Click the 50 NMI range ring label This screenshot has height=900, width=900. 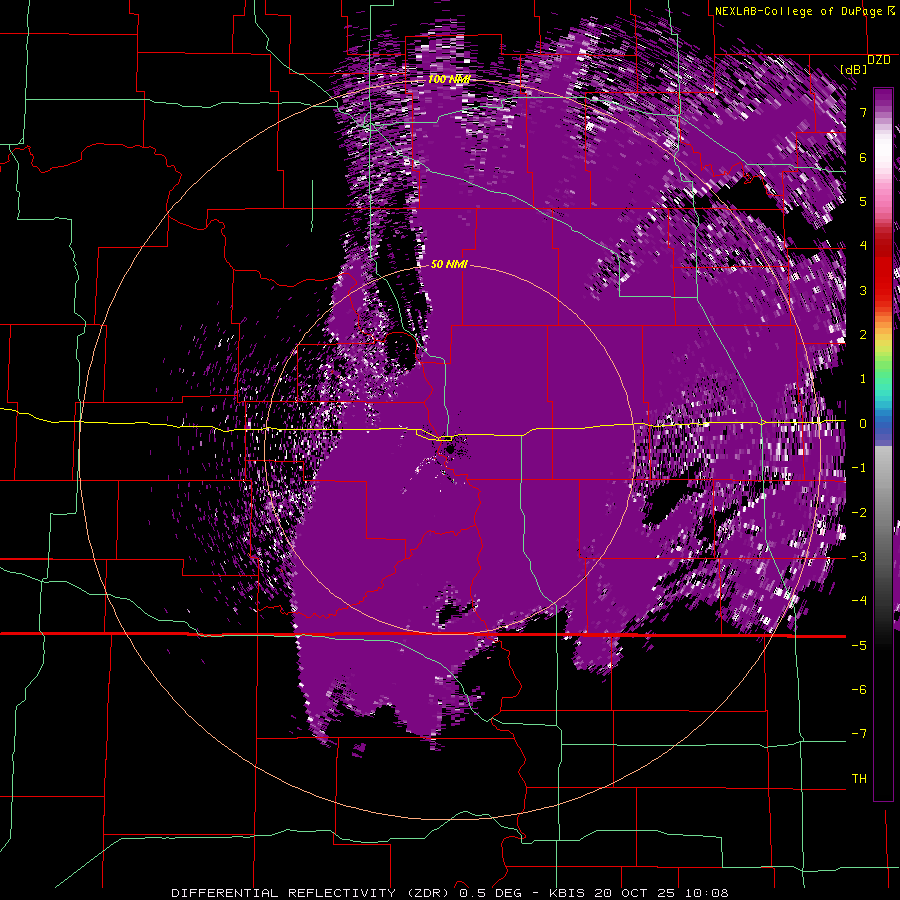pos(449,264)
